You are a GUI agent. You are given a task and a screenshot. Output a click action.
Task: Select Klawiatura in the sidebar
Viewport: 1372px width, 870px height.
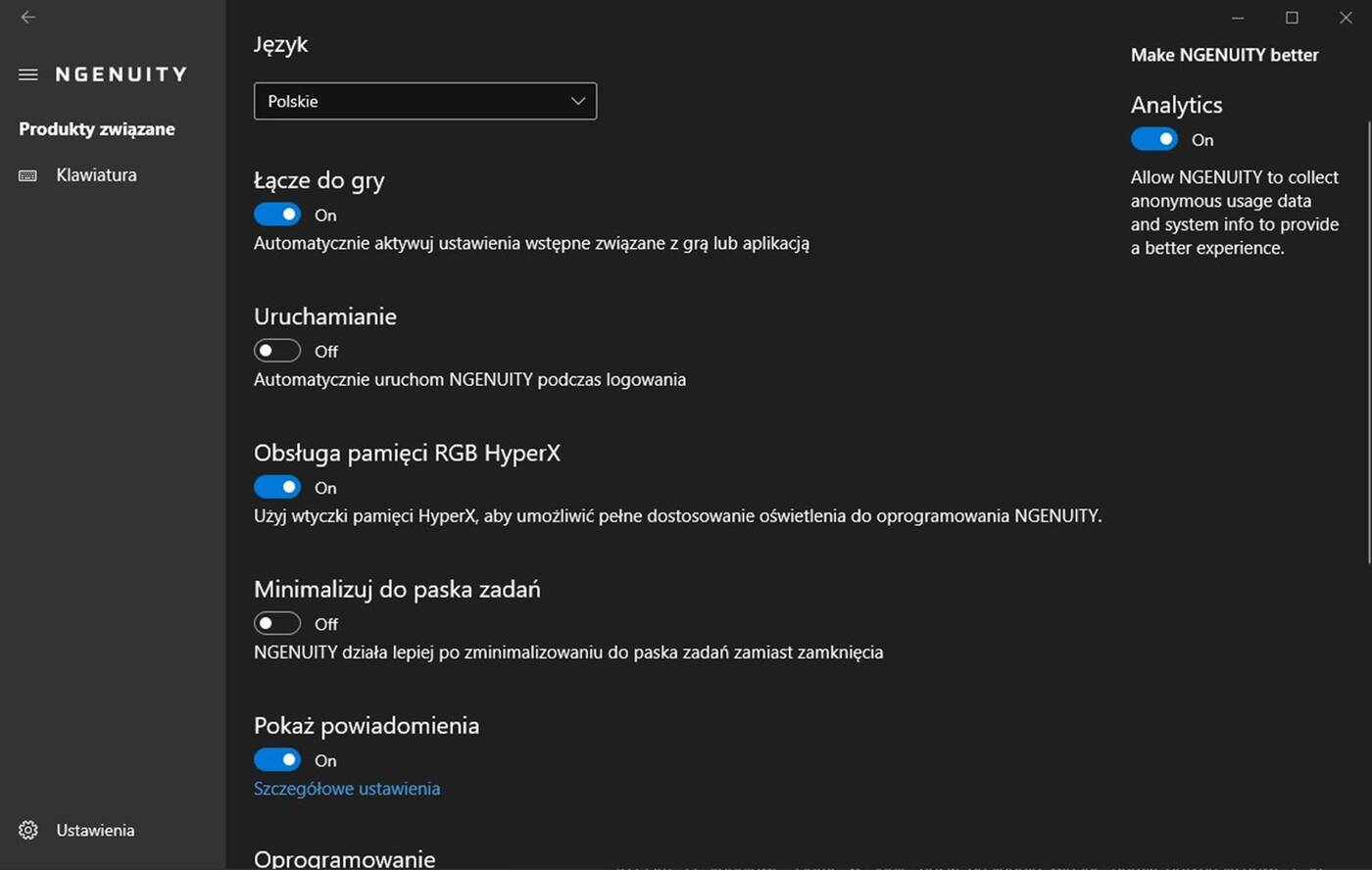[96, 175]
